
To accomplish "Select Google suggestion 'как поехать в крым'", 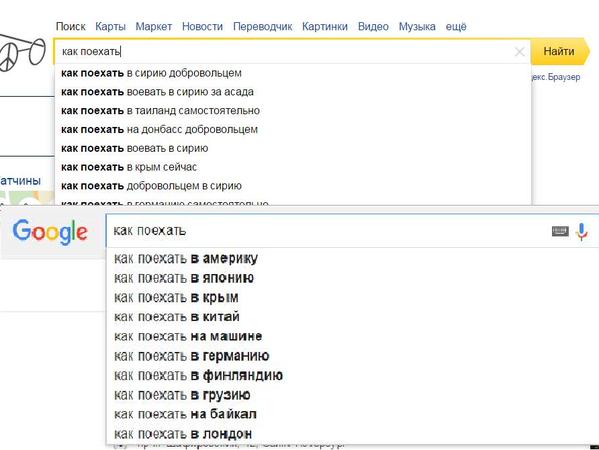I will pos(352,298).
